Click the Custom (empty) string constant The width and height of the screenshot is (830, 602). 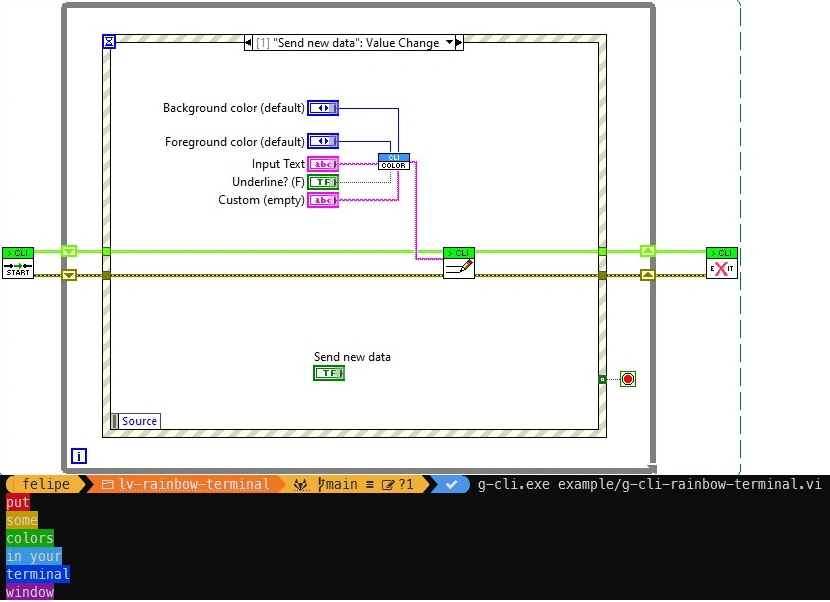click(323, 200)
